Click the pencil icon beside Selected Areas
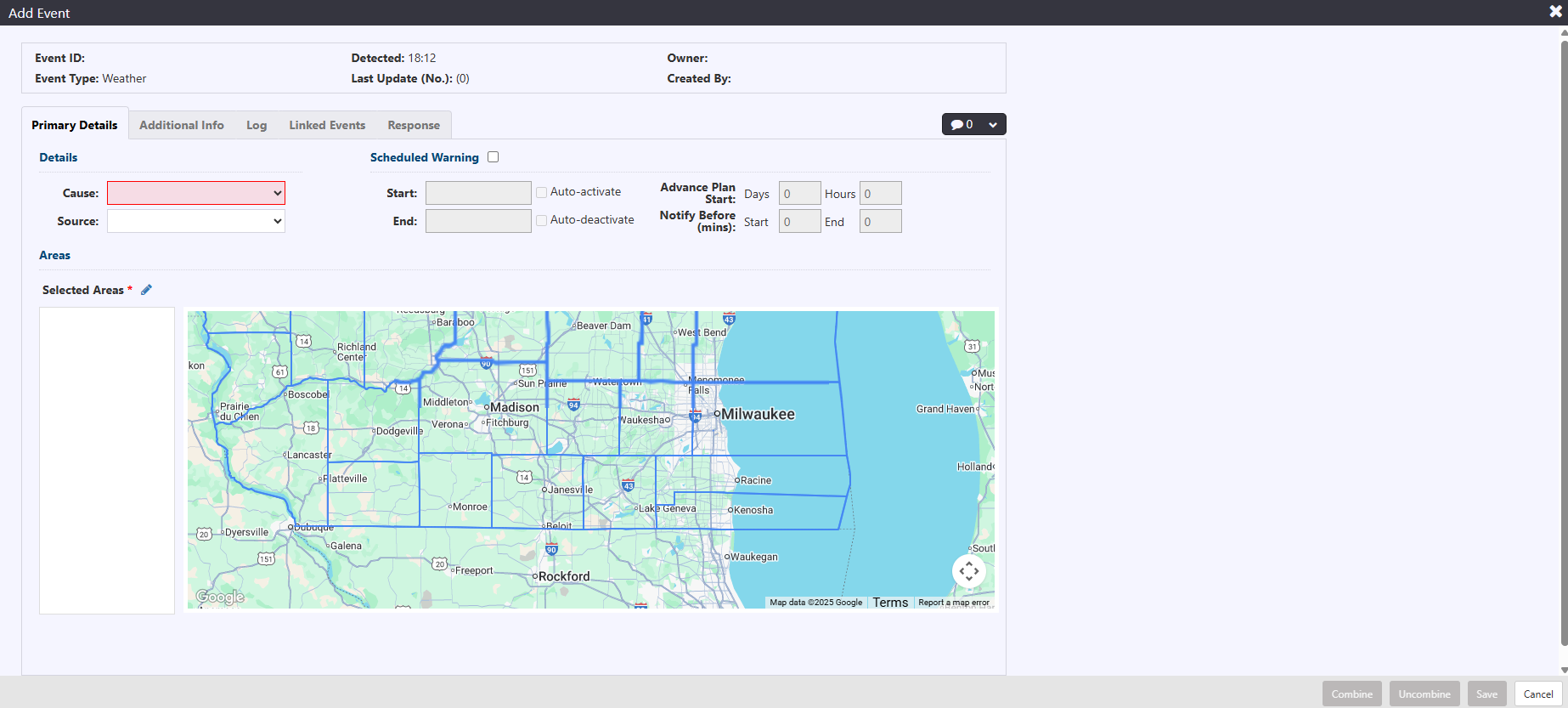 click(x=146, y=290)
